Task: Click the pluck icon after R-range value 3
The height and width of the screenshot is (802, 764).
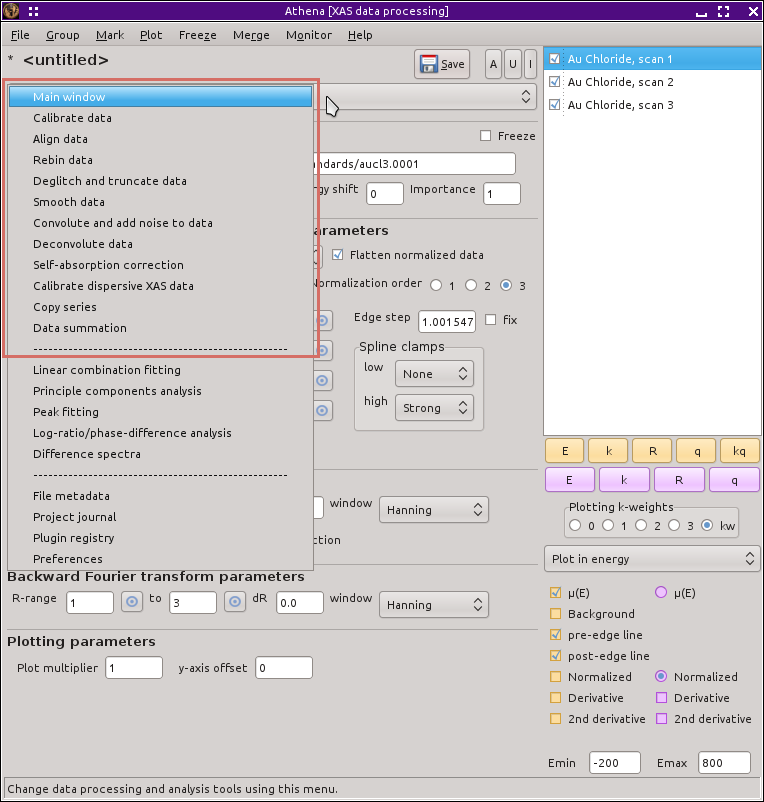Action: [x=235, y=602]
